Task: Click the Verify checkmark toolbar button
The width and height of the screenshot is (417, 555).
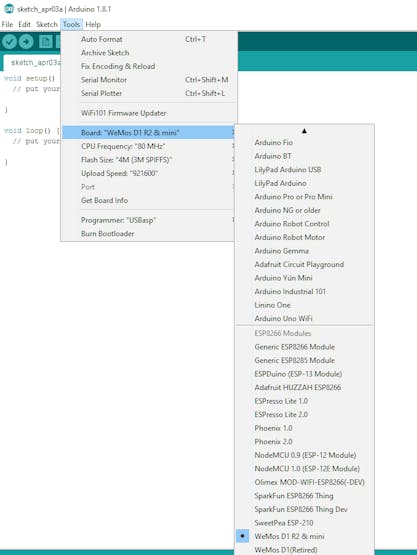Action: coord(10,42)
